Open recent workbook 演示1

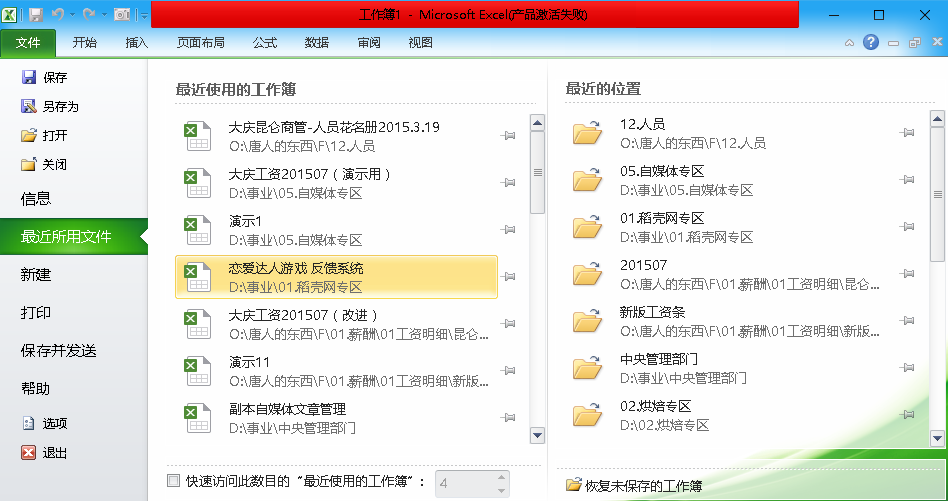[x=336, y=230]
